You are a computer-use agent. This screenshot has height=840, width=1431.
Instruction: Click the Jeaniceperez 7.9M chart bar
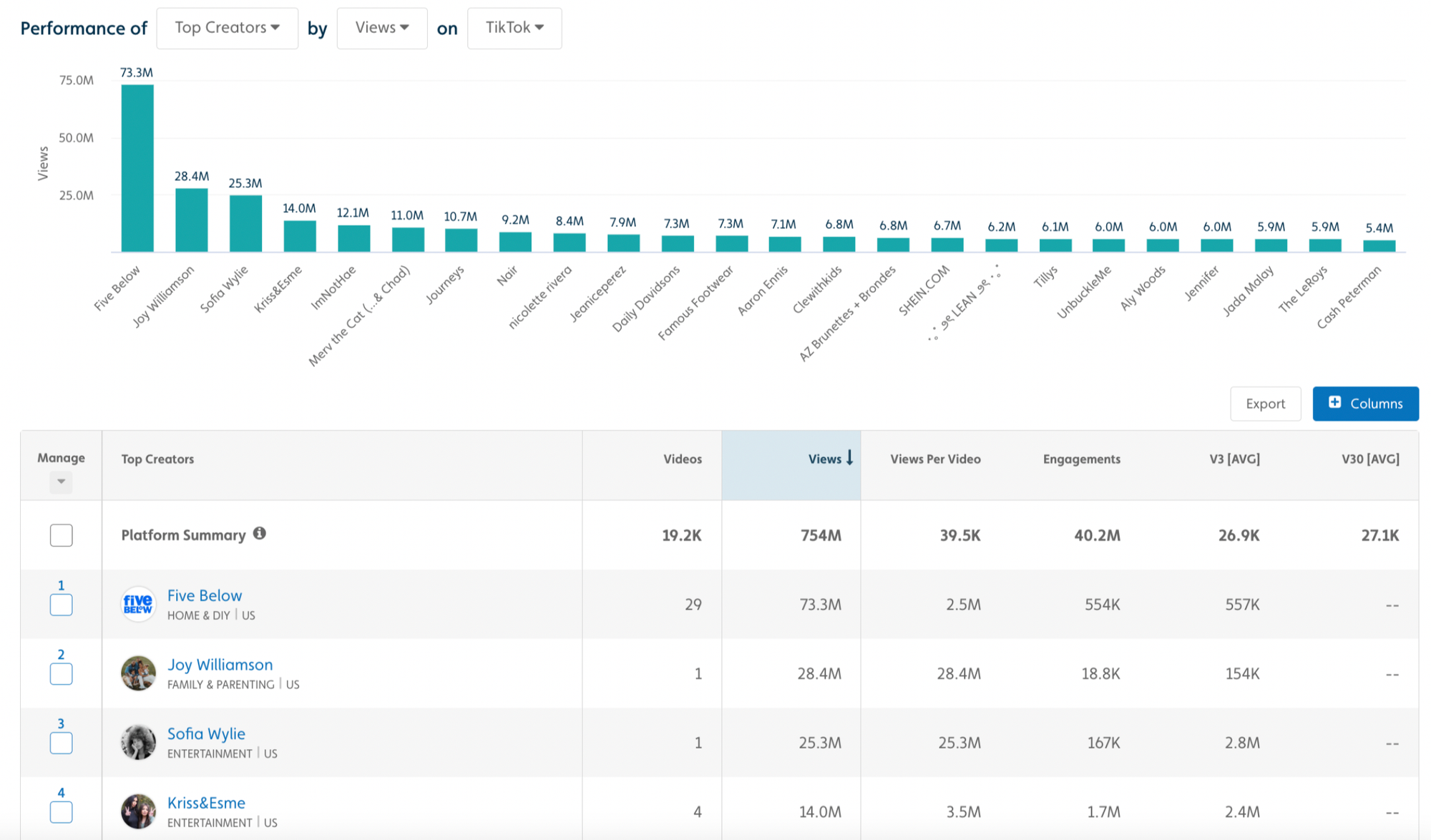click(x=623, y=243)
